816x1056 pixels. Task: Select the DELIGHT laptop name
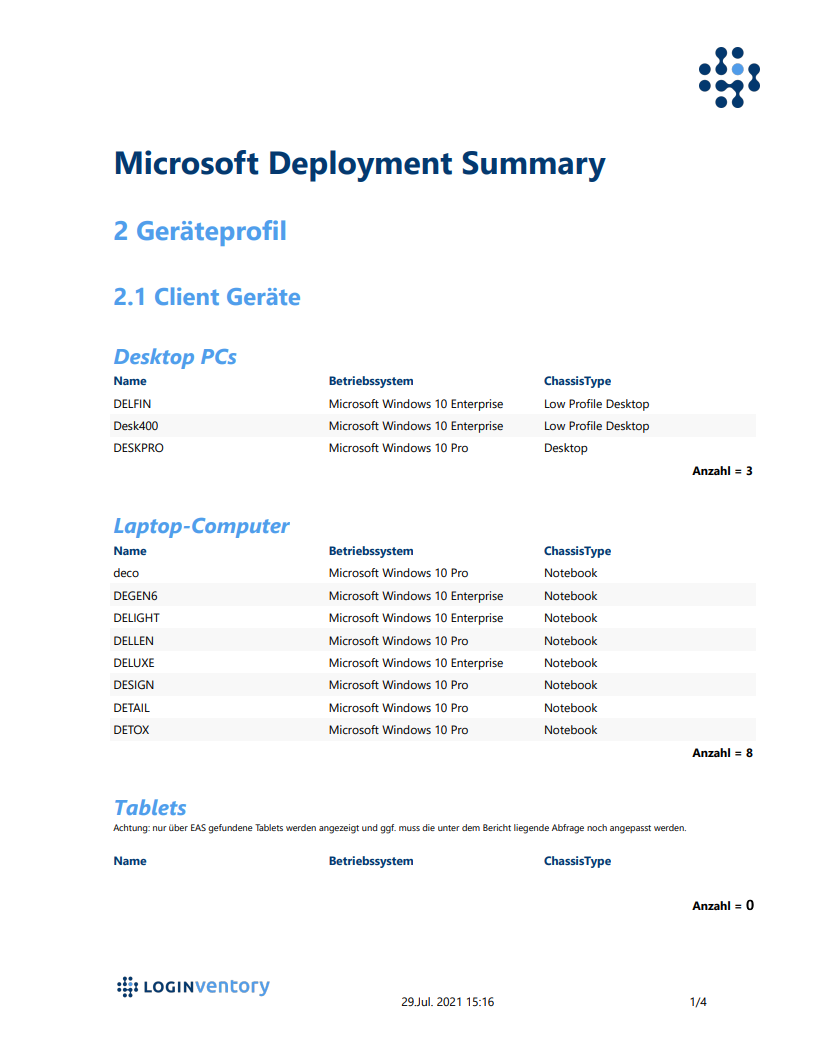click(x=137, y=618)
